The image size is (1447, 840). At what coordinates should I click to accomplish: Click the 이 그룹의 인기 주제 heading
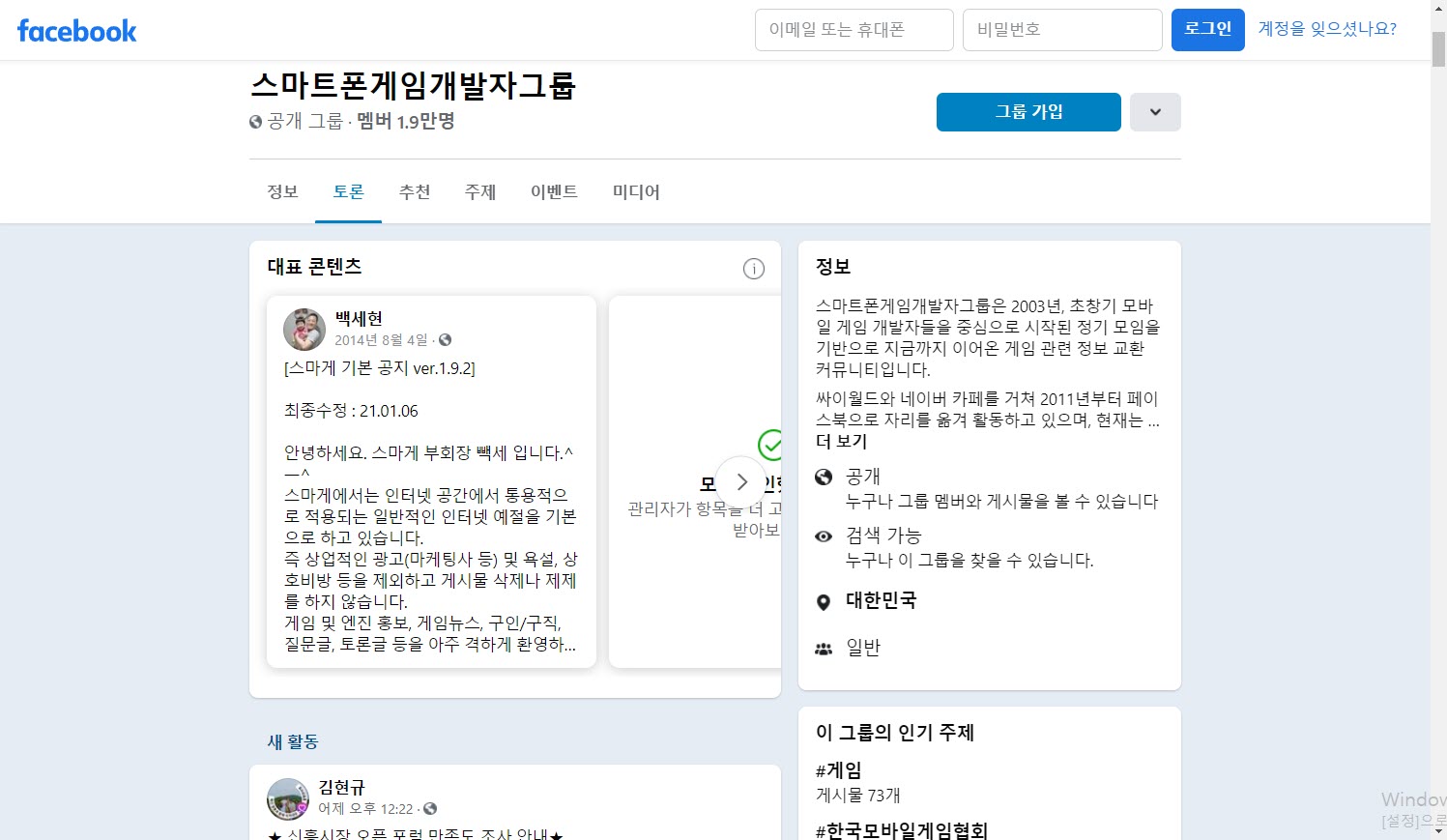click(895, 733)
